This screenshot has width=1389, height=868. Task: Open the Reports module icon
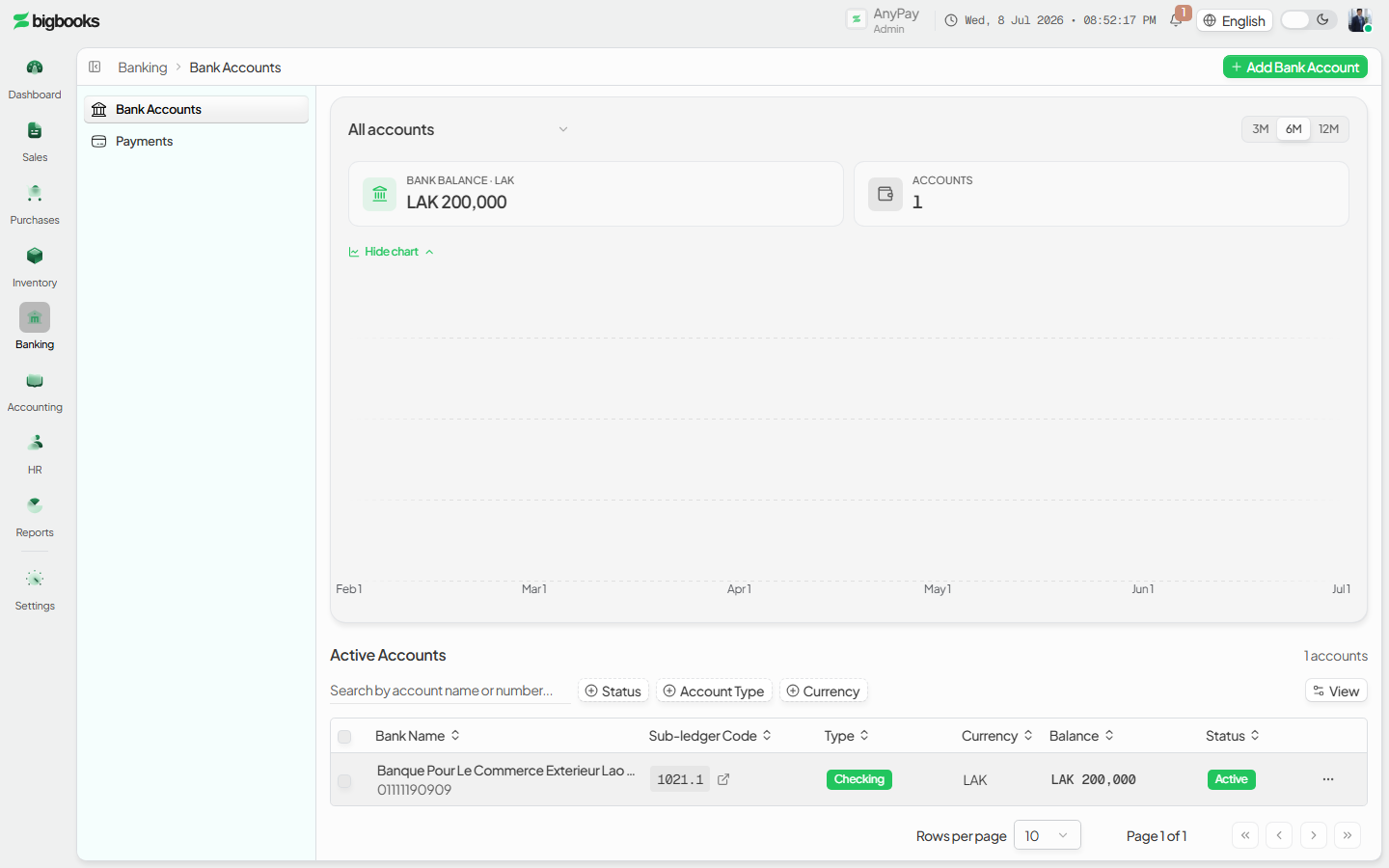point(35,505)
